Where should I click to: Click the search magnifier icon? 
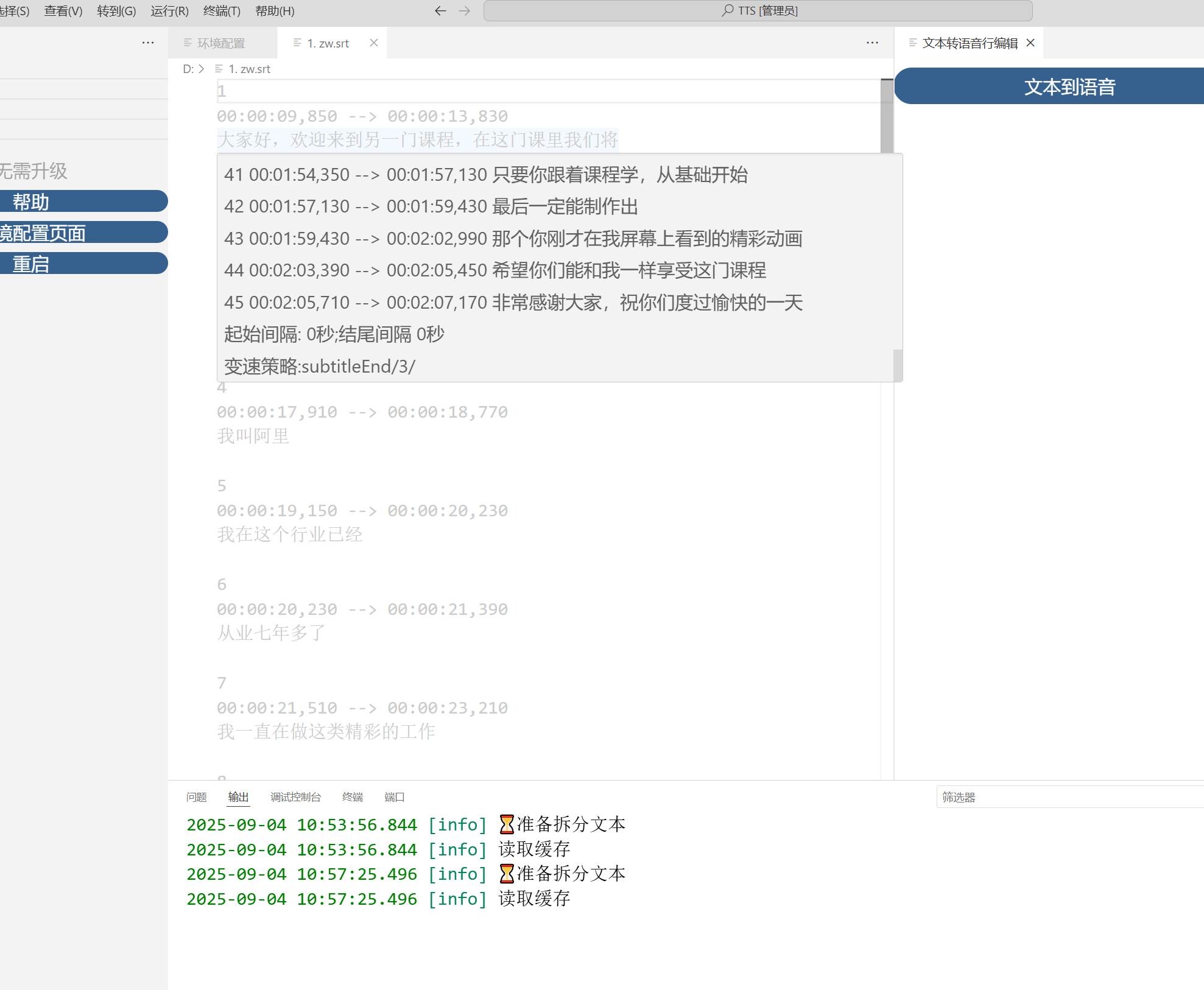727,10
